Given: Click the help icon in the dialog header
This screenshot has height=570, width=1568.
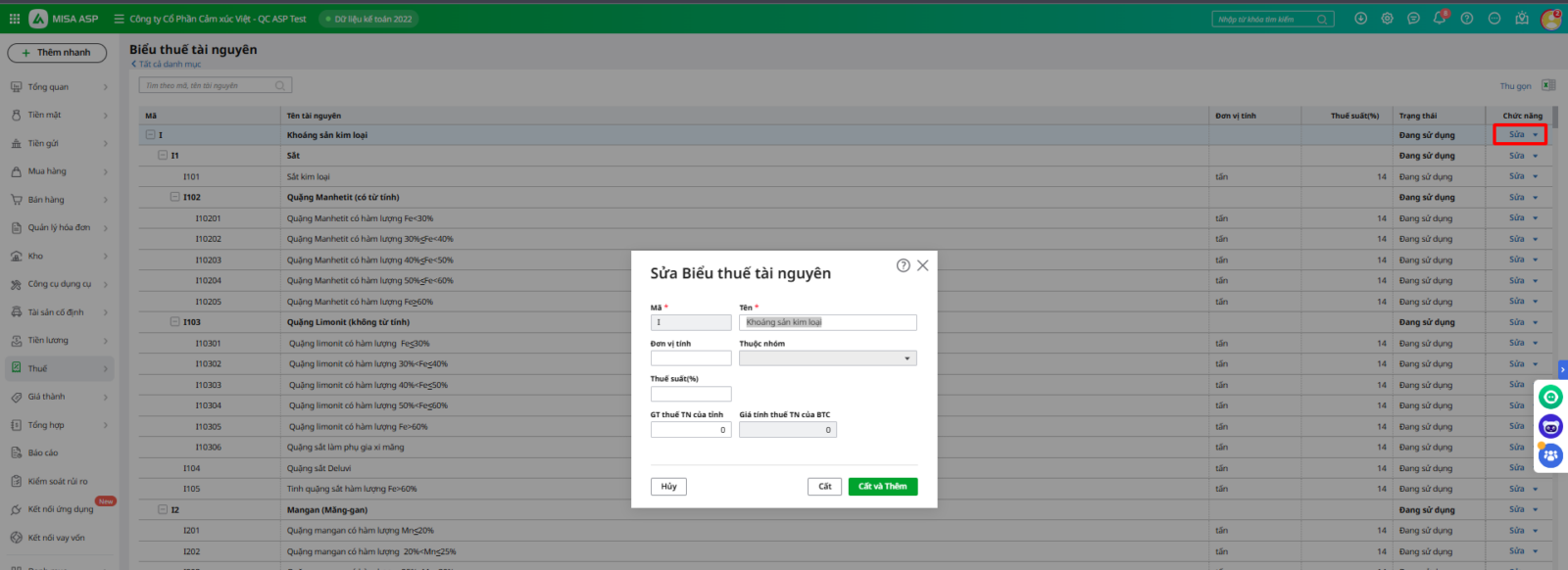Looking at the screenshot, I should click(904, 265).
